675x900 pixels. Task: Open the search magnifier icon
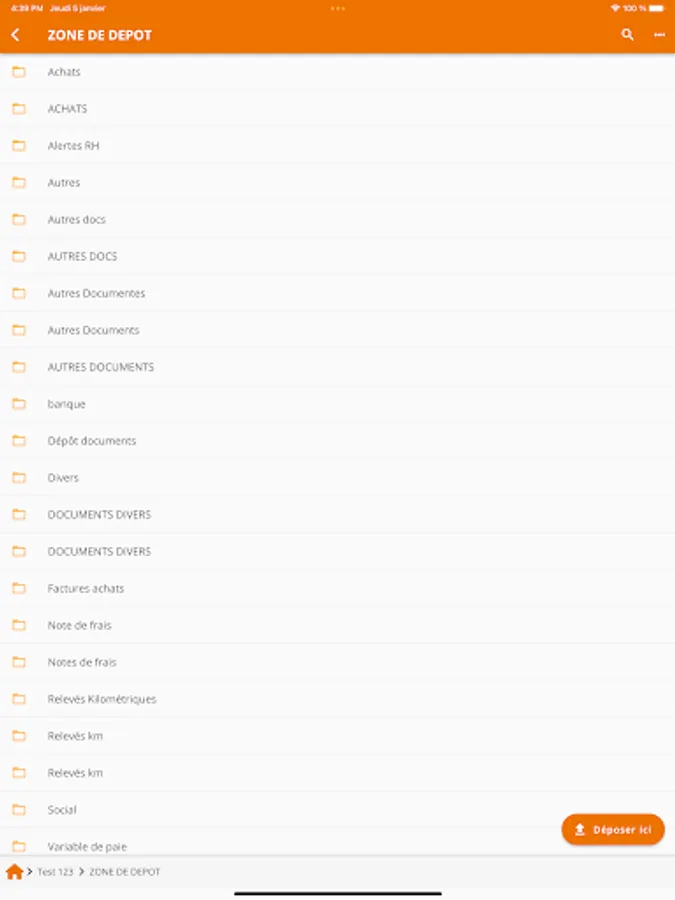[x=627, y=35]
